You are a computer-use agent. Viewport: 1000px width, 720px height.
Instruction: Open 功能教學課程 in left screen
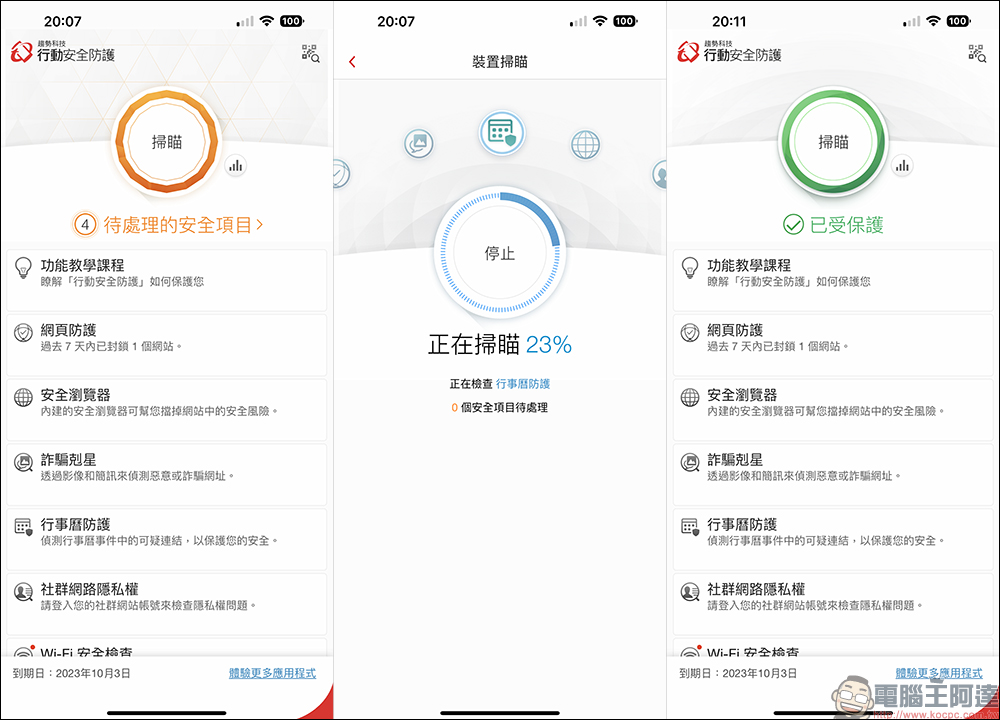coord(166,281)
